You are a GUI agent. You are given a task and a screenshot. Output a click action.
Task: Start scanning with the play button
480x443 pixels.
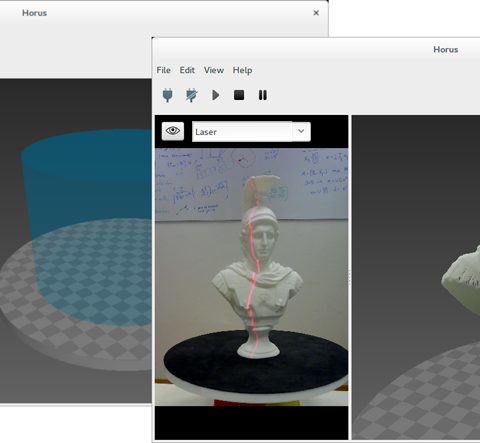216,95
